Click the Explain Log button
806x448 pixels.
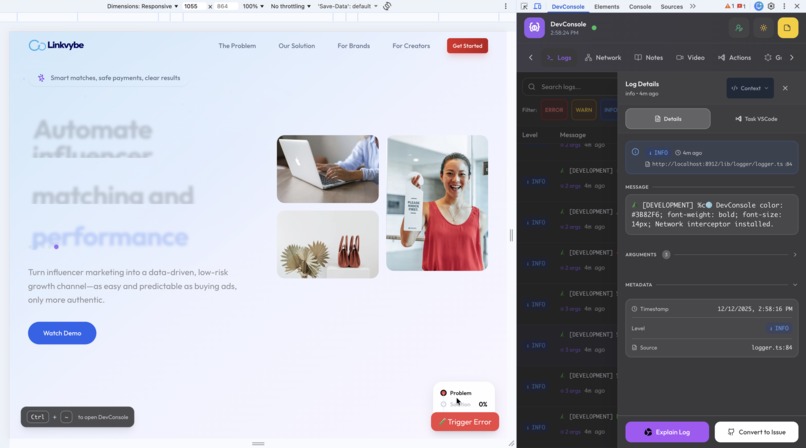[667, 432]
